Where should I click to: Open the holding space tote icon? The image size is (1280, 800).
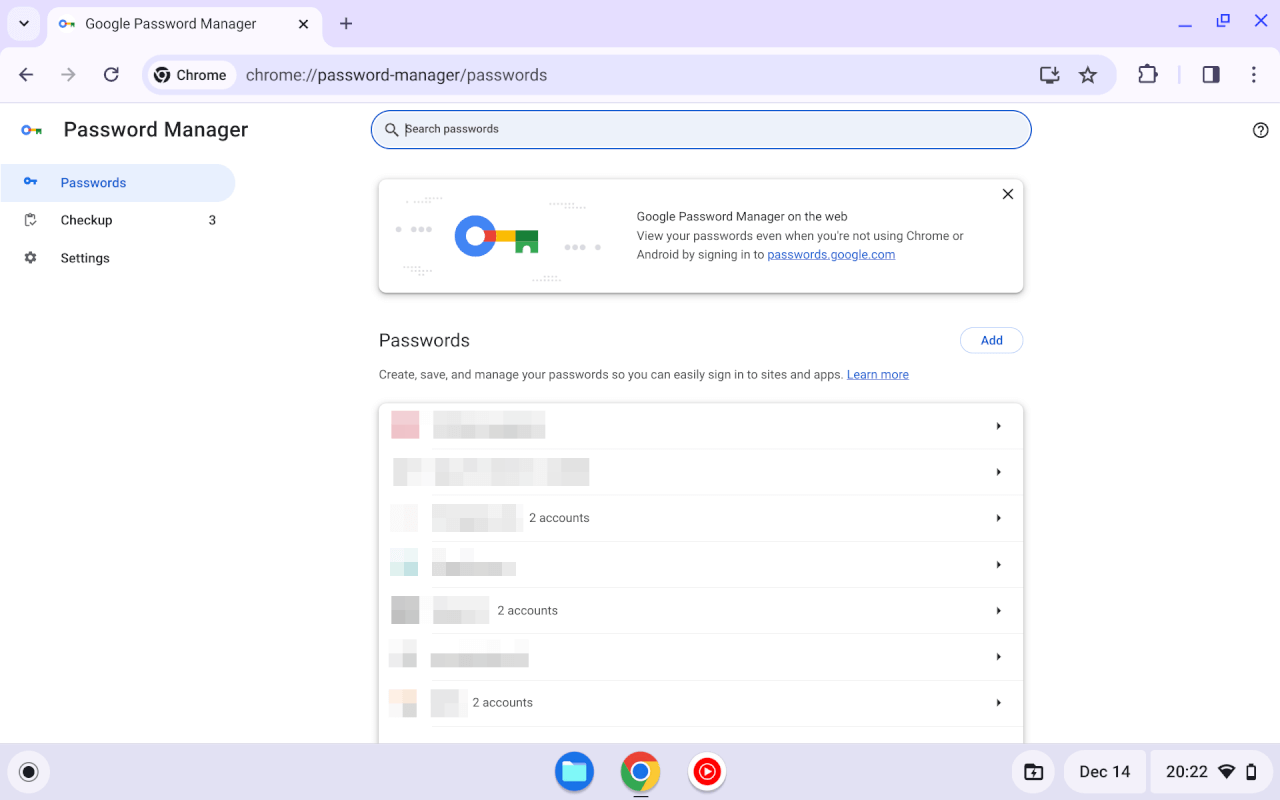click(x=1033, y=772)
